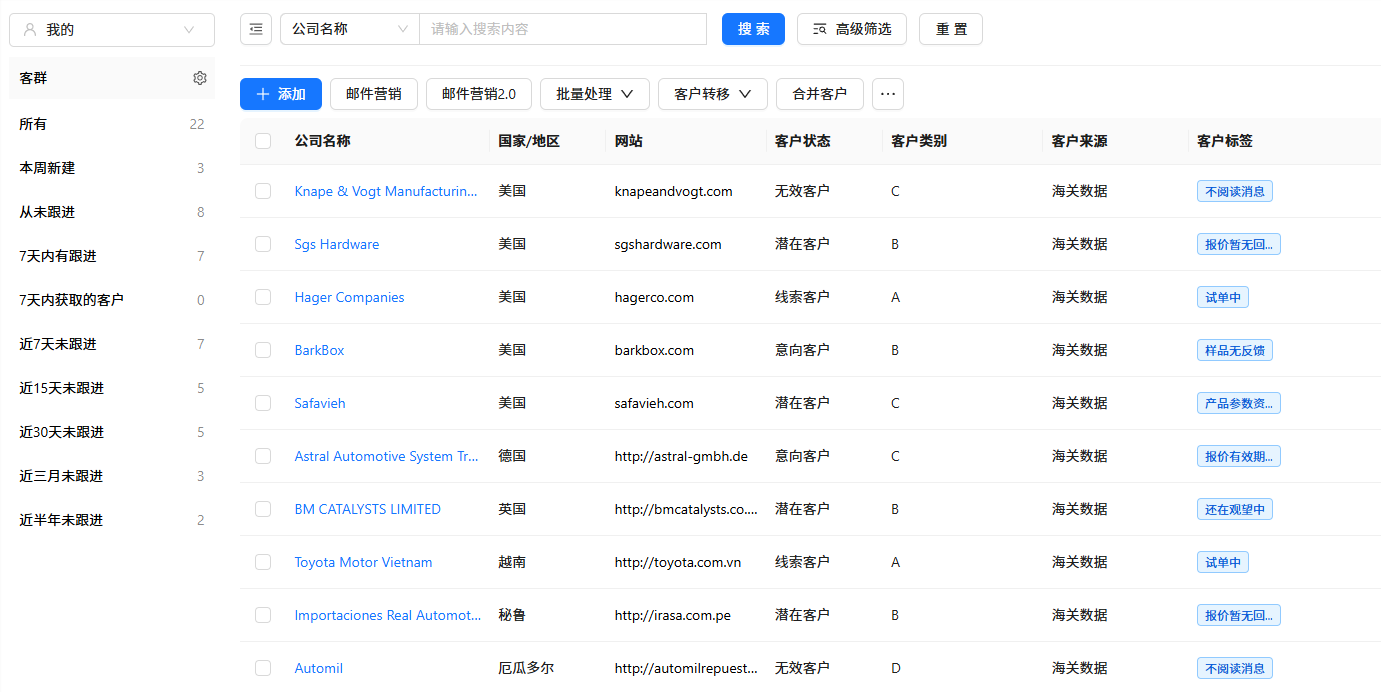Image resolution: width=1381 pixels, height=692 pixels.
Task: Expand the 客户转移 dropdown
Action: (713, 94)
